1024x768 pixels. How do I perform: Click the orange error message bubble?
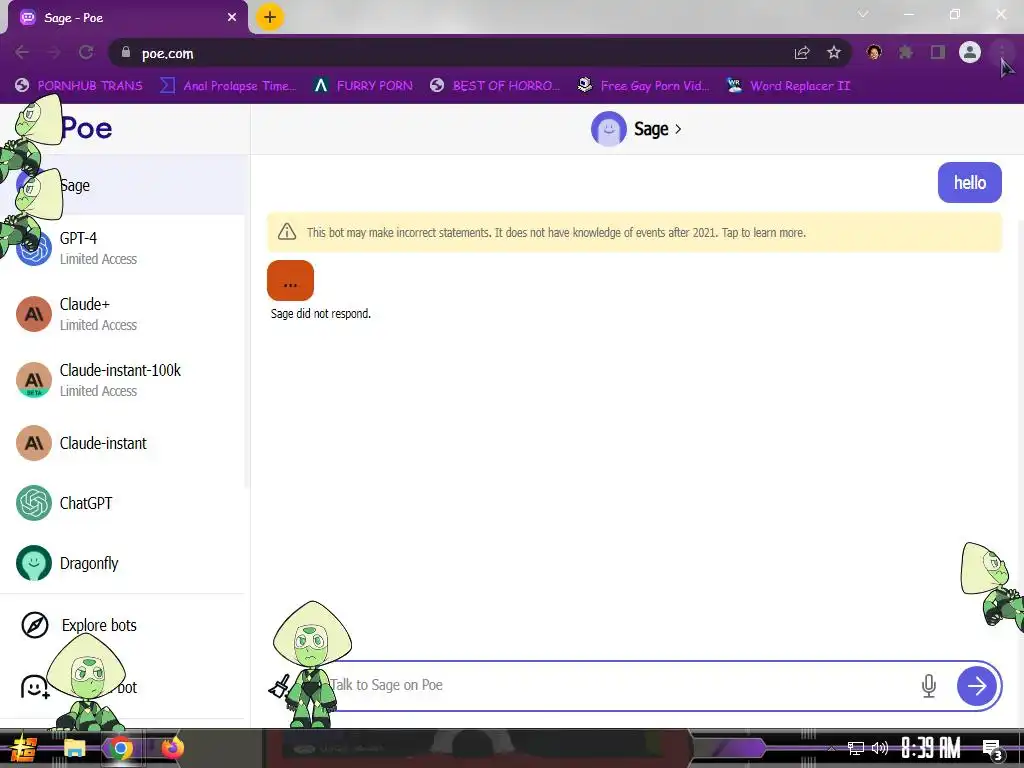[291, 281]
